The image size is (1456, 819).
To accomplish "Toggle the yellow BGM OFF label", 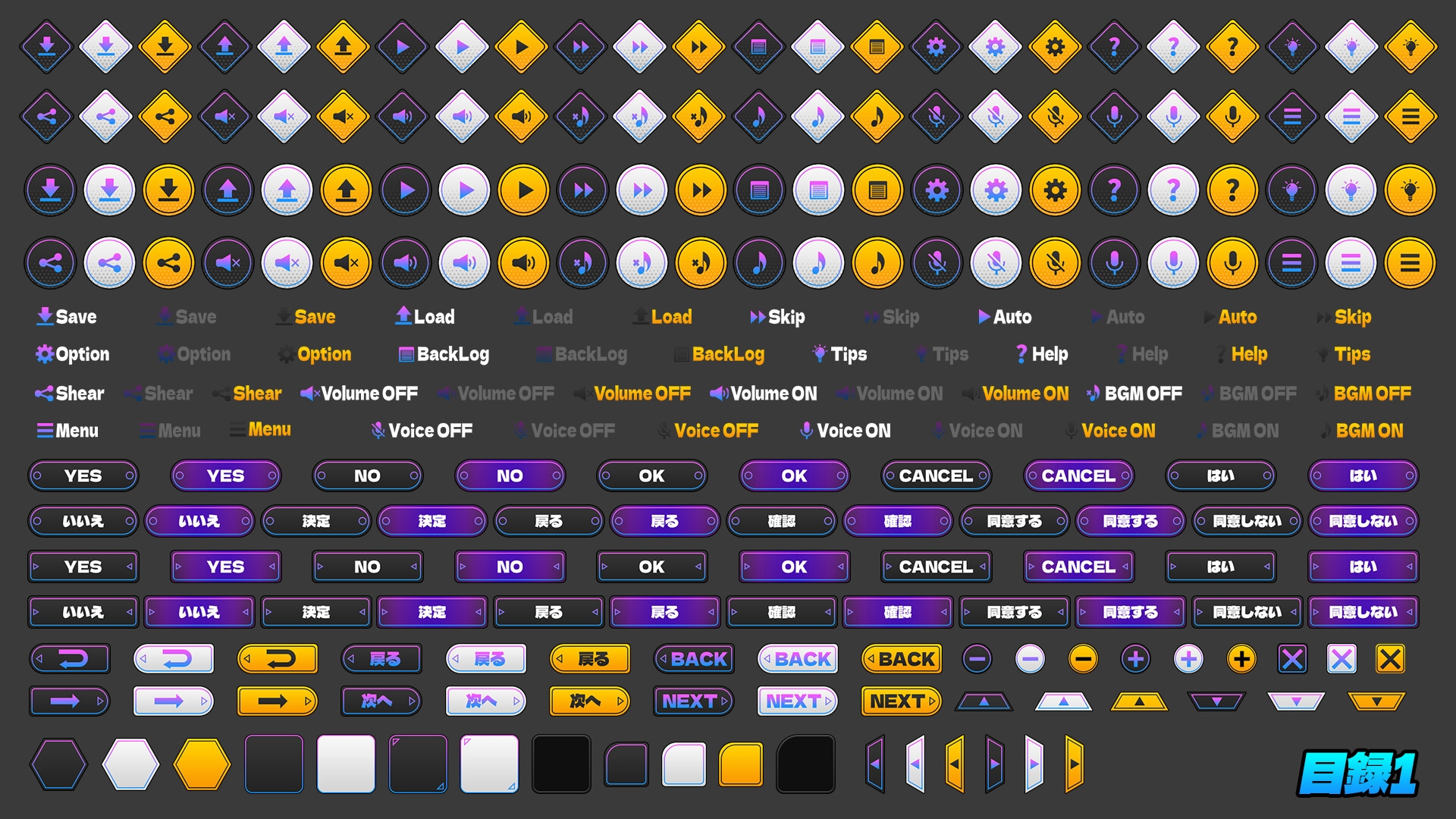I will click(1364, 394).
